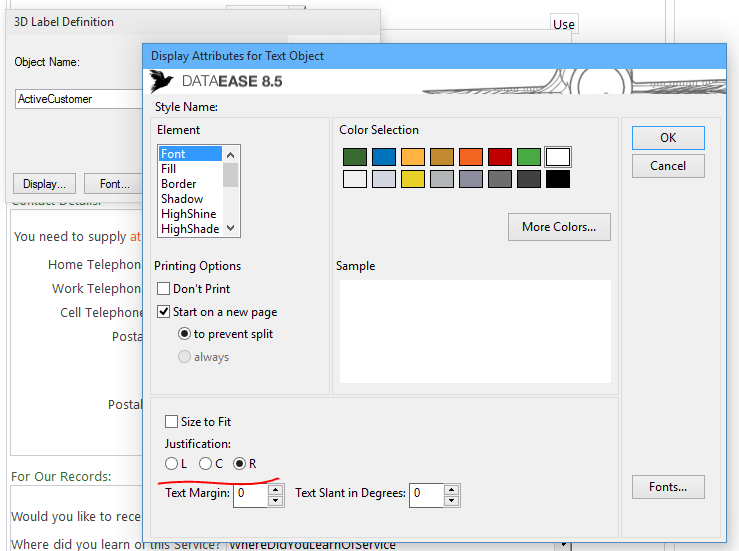Pick the bright green color swatch
Viewport: 739px width, 551px height.
[529, 157]
